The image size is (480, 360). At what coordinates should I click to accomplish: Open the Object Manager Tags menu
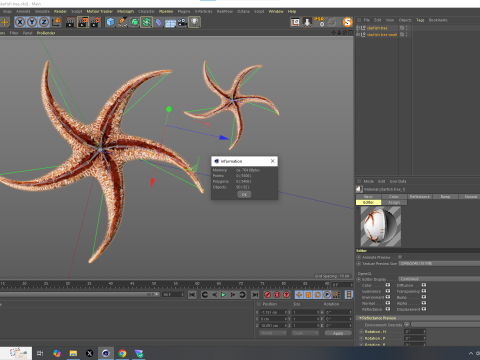tap(420, 20)
